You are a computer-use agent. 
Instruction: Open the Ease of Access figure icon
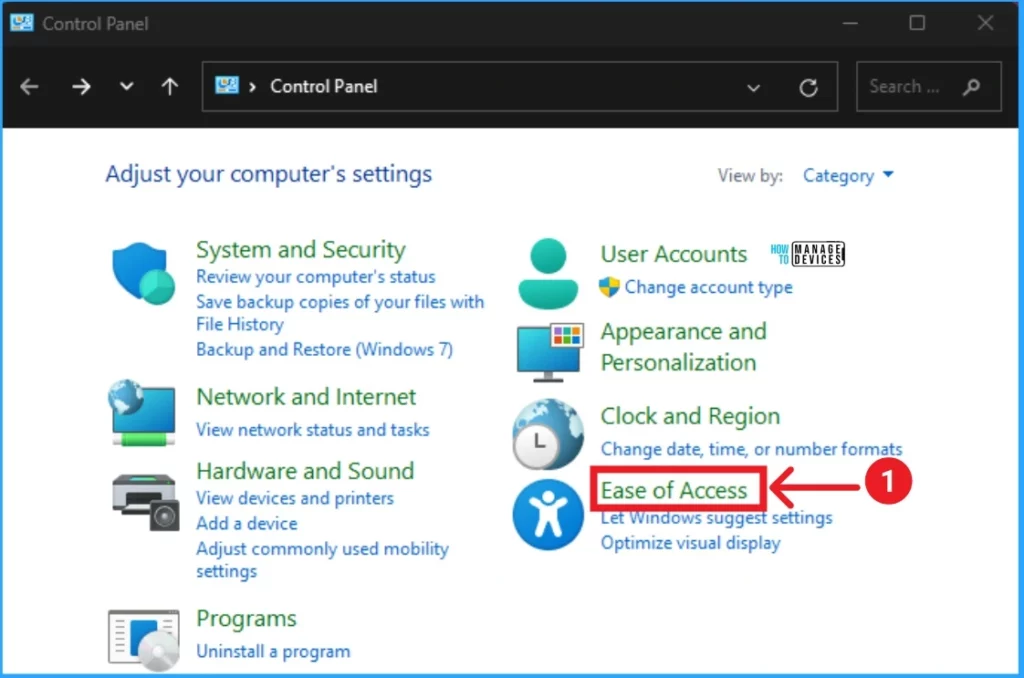548,515
